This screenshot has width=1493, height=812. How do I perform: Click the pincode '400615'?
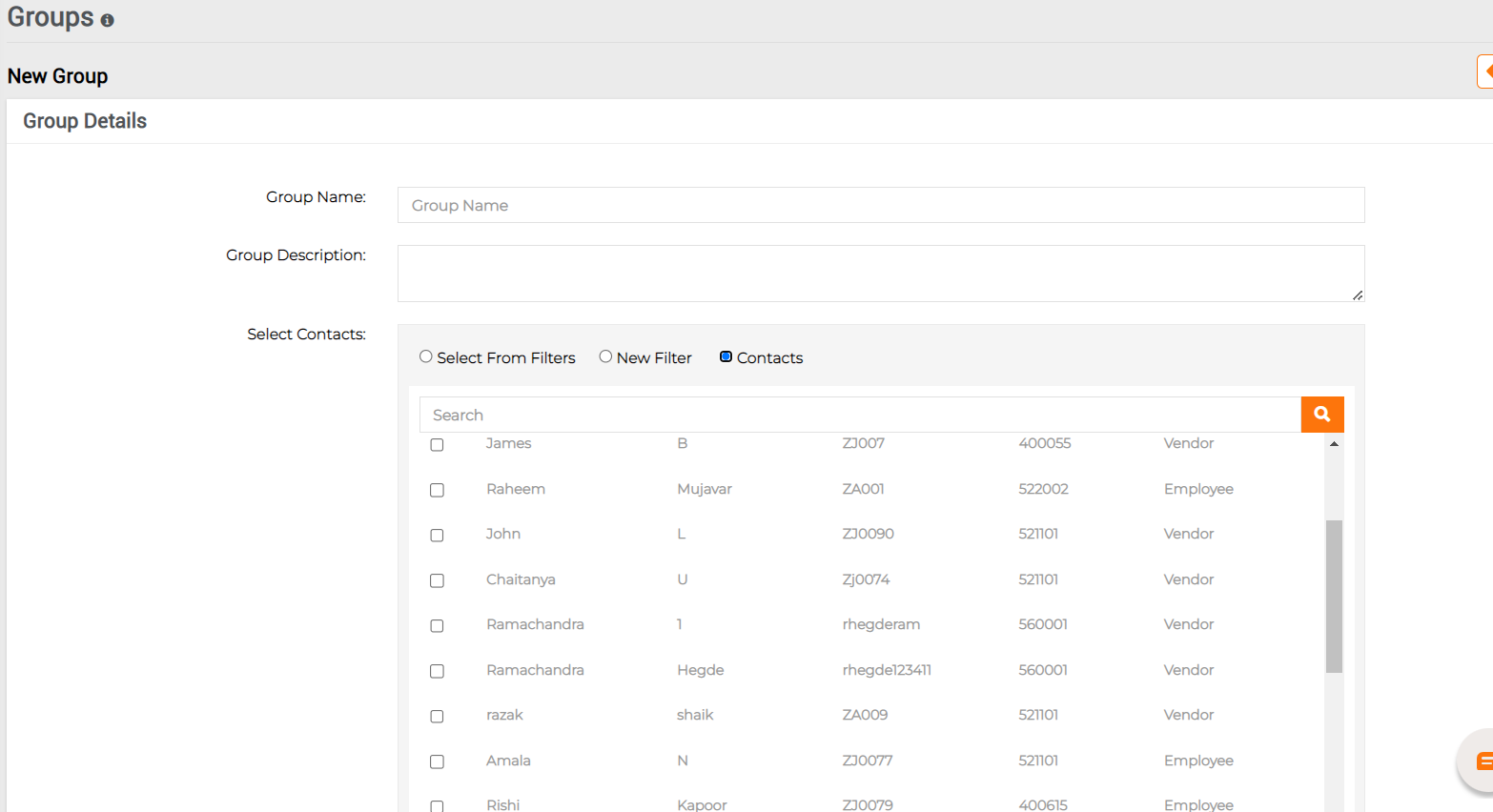point(1043,805)
